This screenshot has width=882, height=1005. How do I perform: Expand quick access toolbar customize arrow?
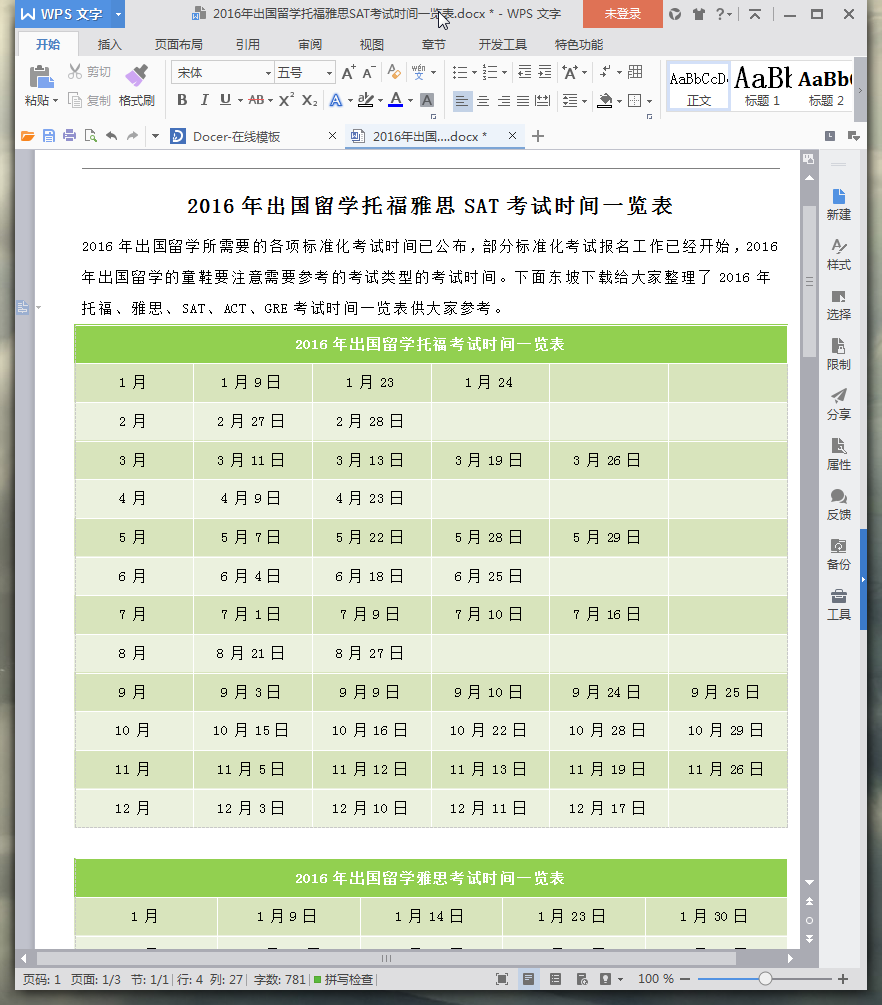tap(155, 136)
